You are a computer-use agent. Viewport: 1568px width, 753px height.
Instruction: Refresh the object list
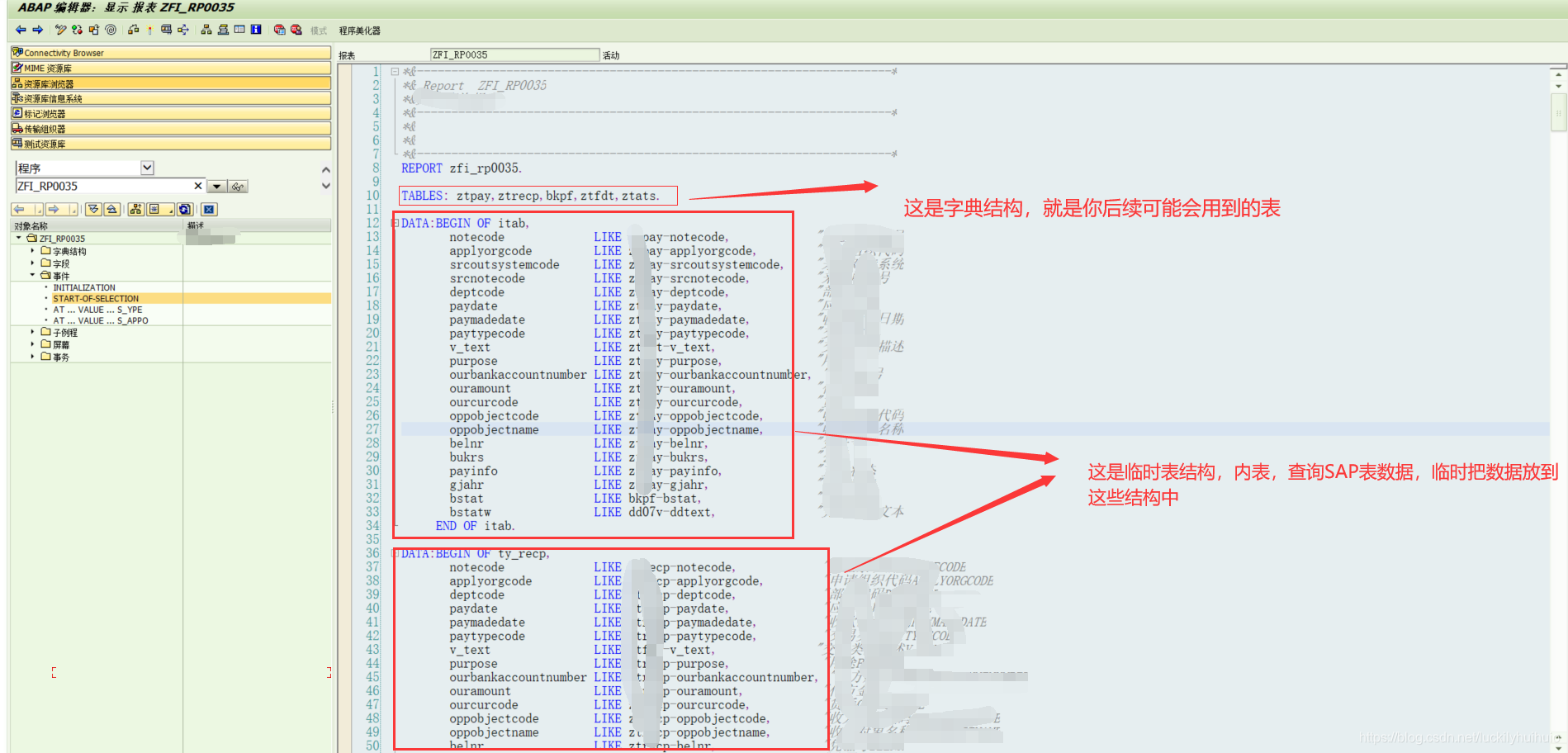pos(185,210)
